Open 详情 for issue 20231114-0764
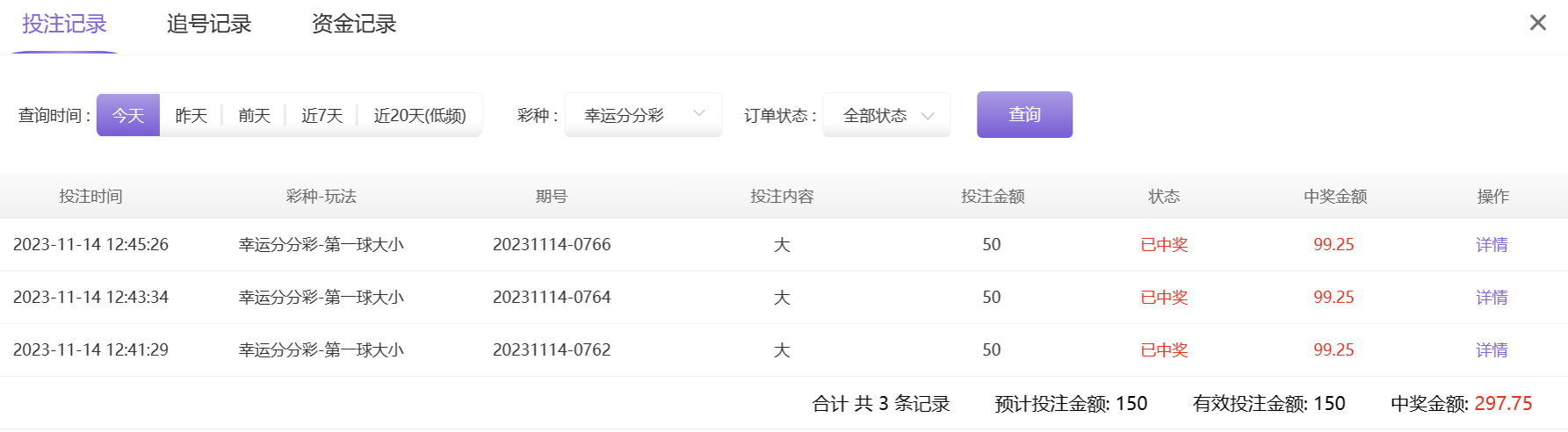The image size is (1568, 432). tap(1492, 298)
